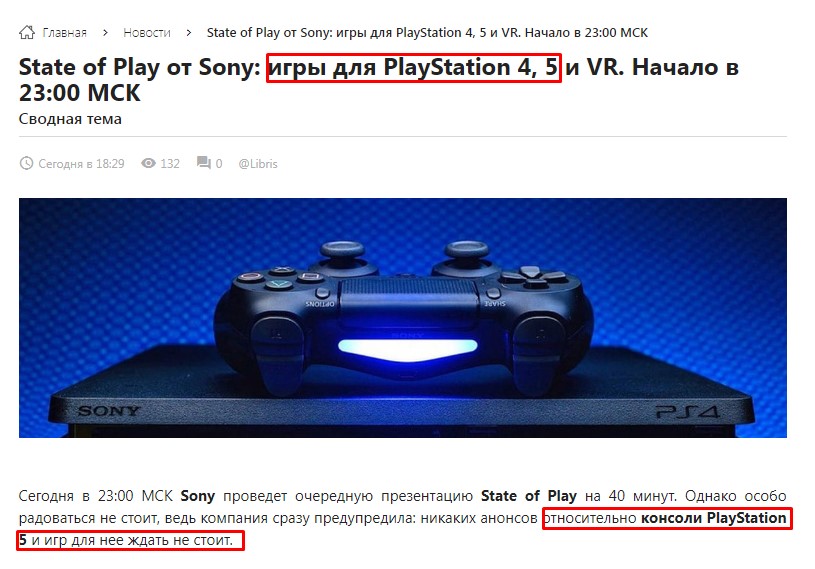Select the current article title breadcrumb
Screen dimensions: 815x569
[x=427, y=33]
